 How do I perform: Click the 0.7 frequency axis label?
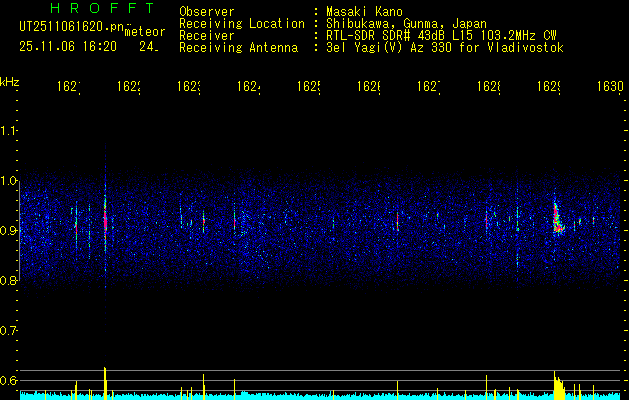coord(8,331)
